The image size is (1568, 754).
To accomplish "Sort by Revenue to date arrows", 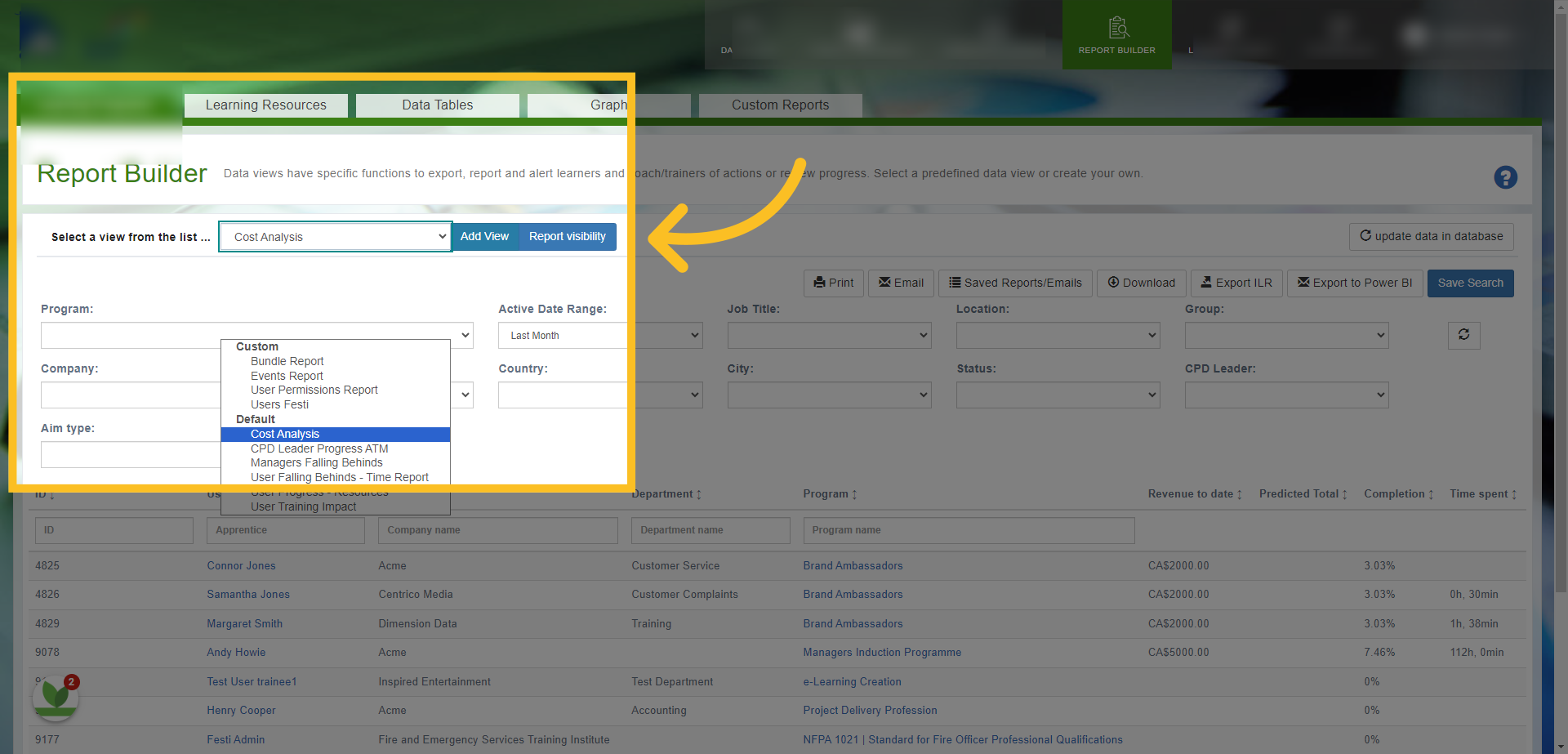I will (1240, 494).
